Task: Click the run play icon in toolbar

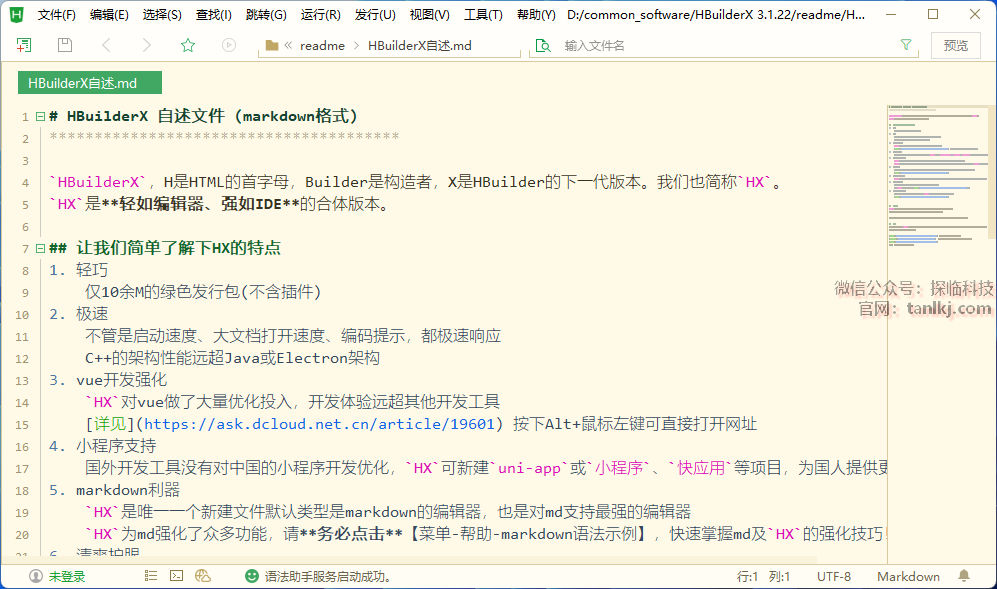Action: coord(229,45)
